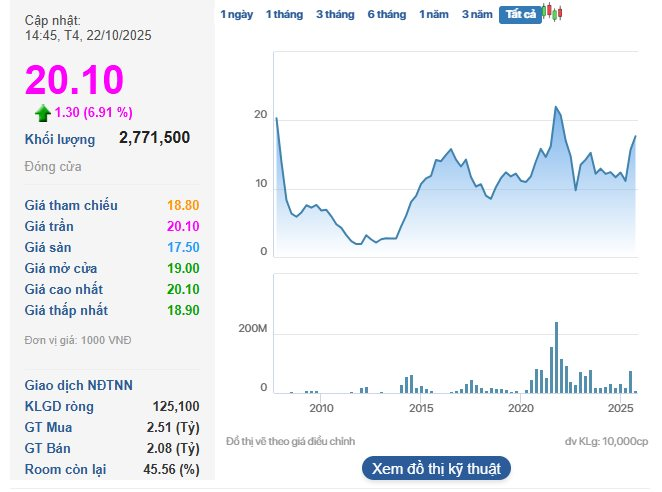Switch chart to '1 tháng' range
The width and height of the screenshot is (662, 492).
coord(284,14)
